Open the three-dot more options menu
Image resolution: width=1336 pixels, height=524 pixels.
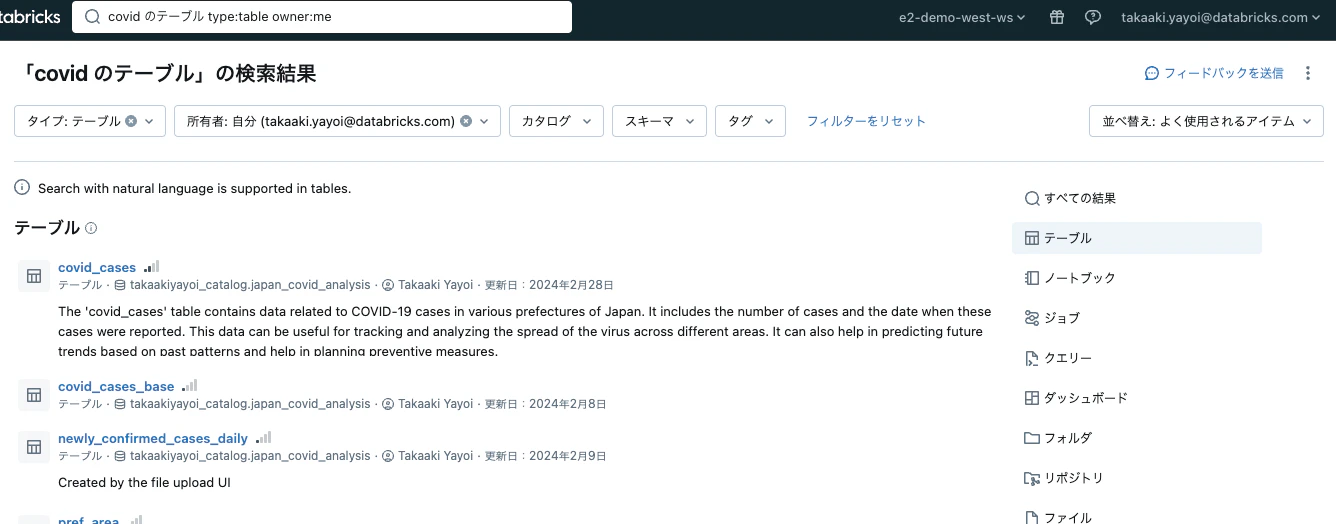click(x=1308, y=73)
